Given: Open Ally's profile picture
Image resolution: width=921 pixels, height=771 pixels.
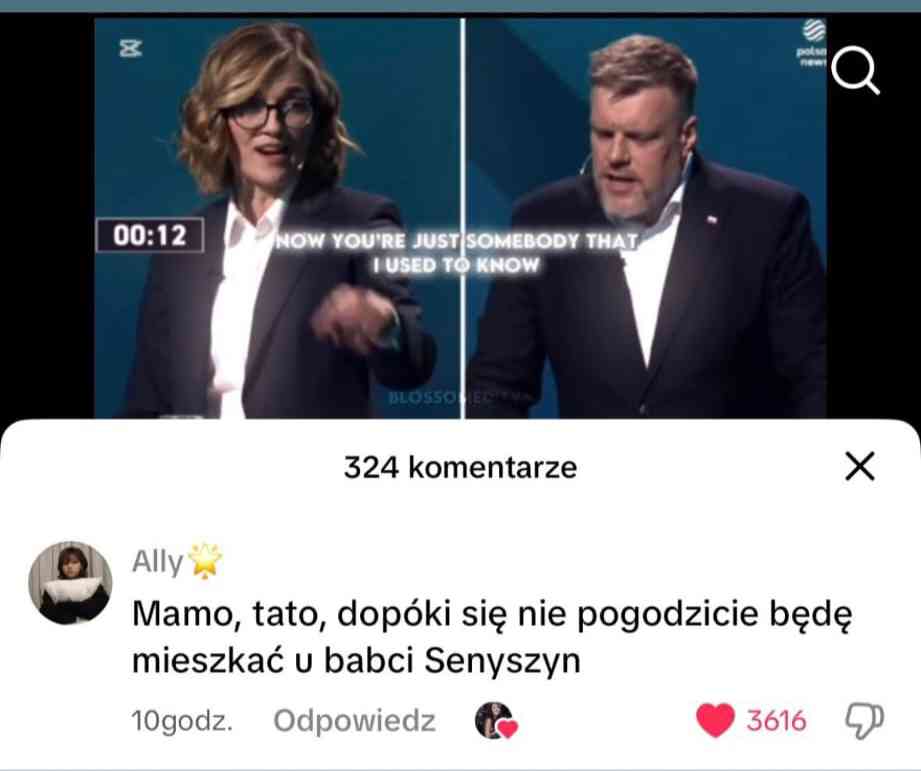Looking at the screenshot, I should pyautogui.click(x=70, y=583).
